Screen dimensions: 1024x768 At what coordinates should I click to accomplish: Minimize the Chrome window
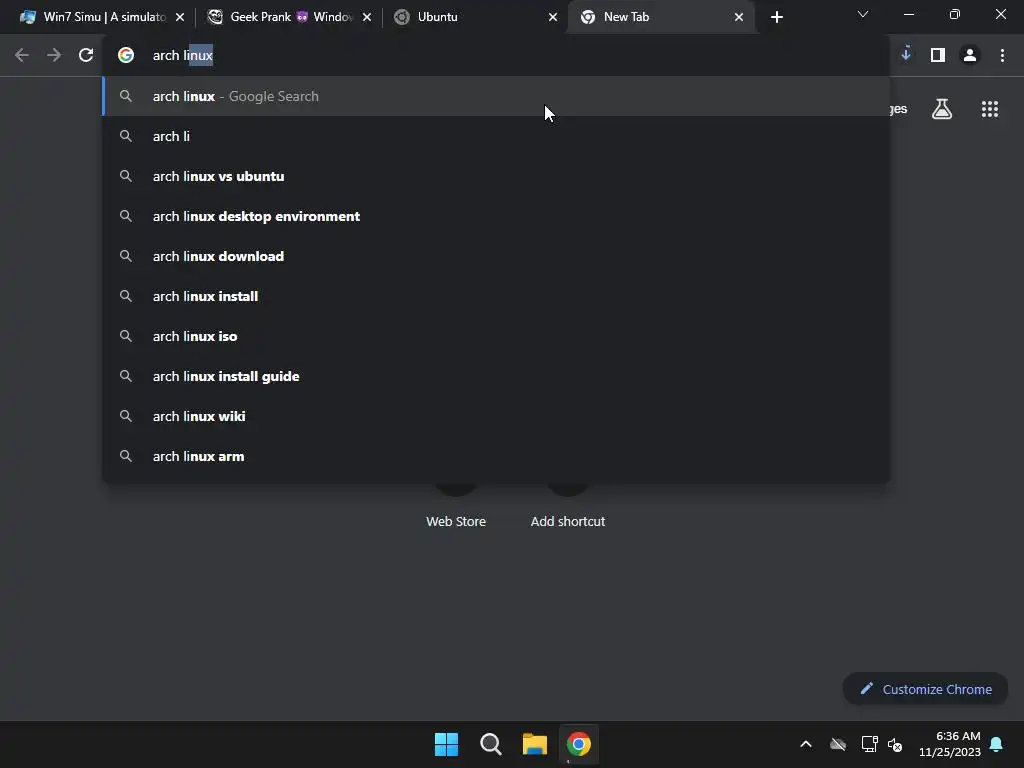(908, 14)
